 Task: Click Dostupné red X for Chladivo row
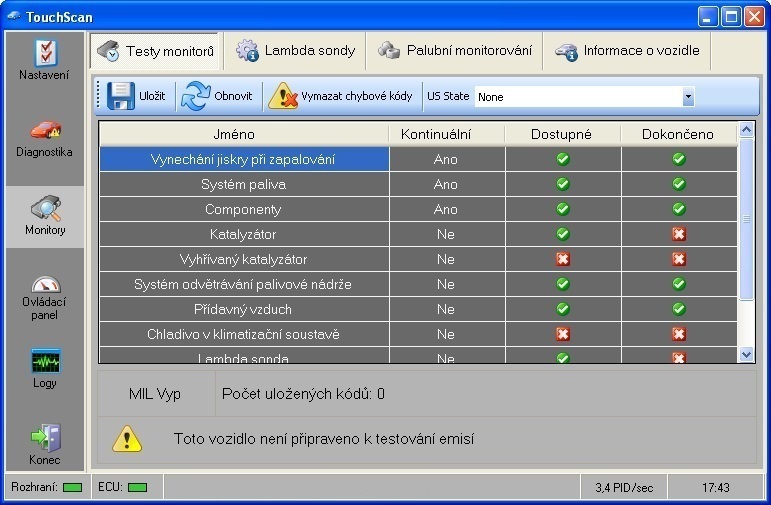[x=563, y=334]
